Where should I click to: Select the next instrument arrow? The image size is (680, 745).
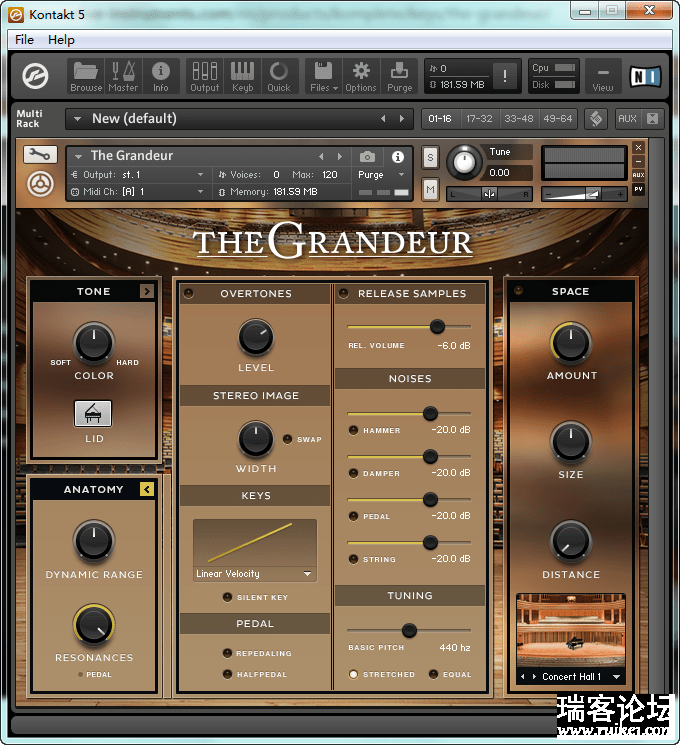339,156
